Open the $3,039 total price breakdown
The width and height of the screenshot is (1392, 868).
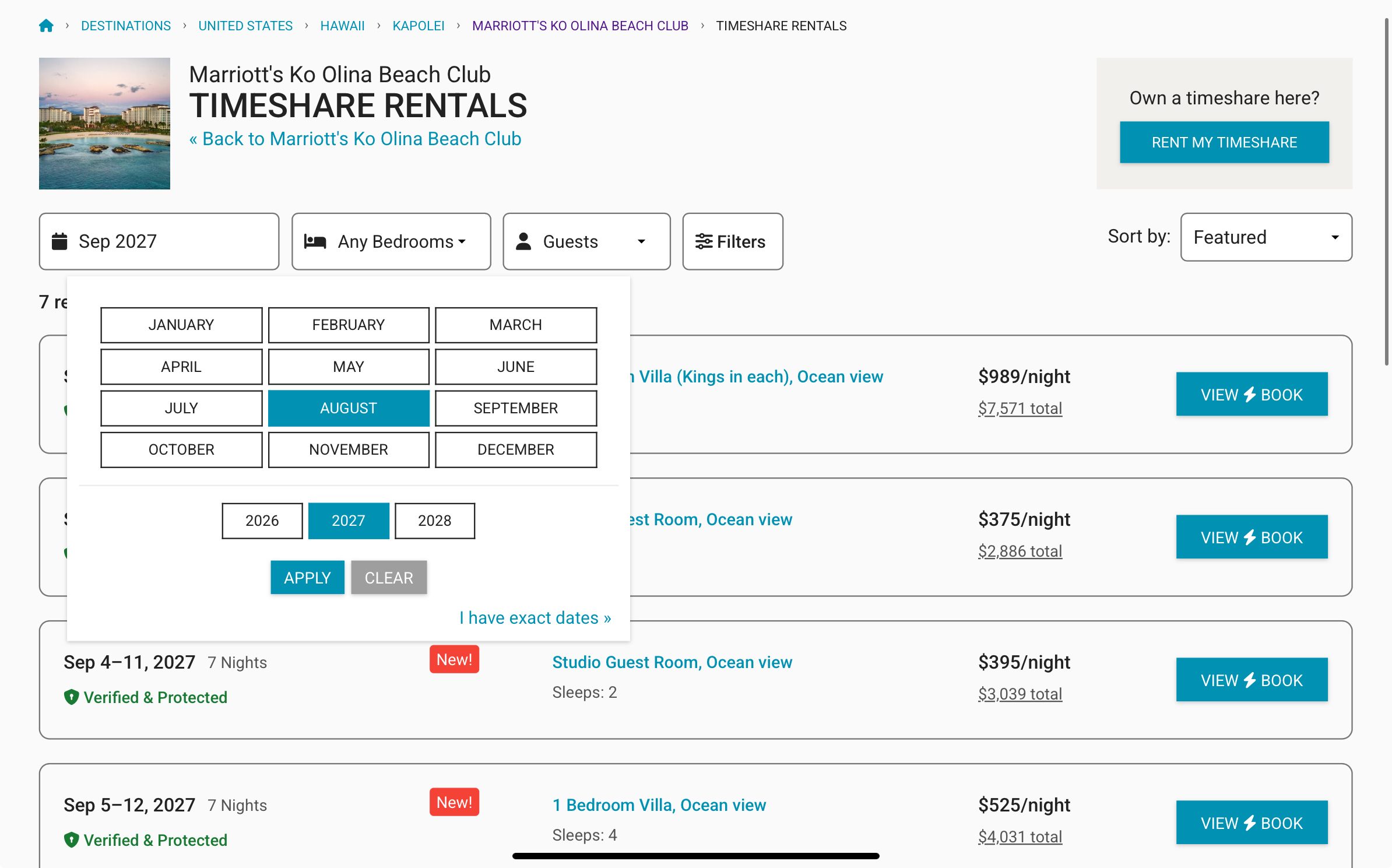click(1020, 694)
